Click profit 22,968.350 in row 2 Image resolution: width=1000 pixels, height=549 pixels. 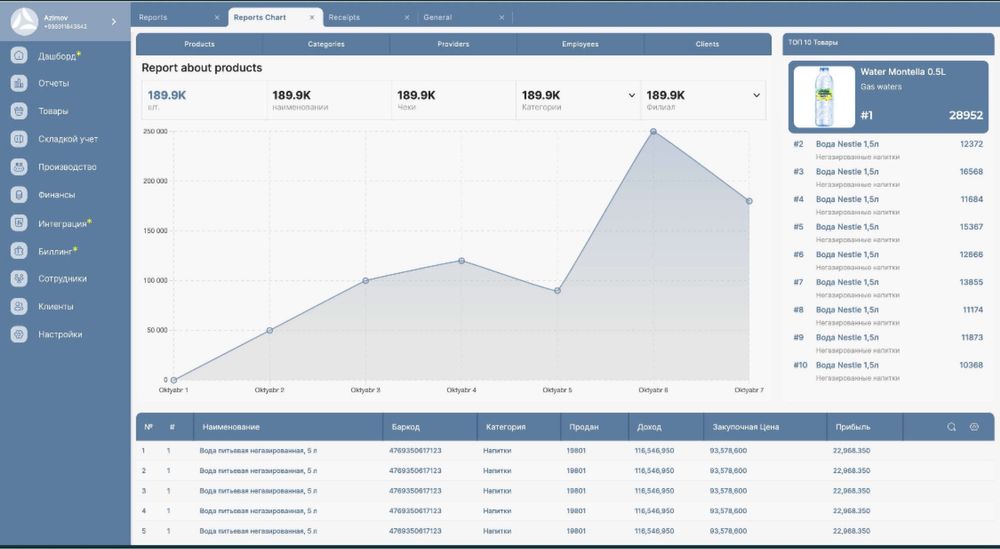(851, 471)
